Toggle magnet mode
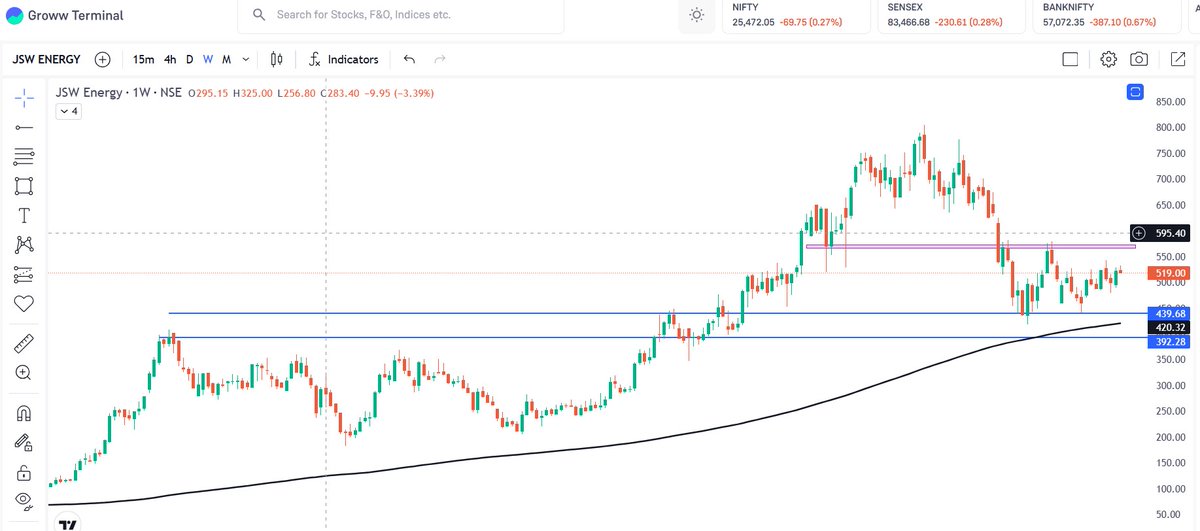The width and height of the screenshot is (1200, 531). point(24,413)
